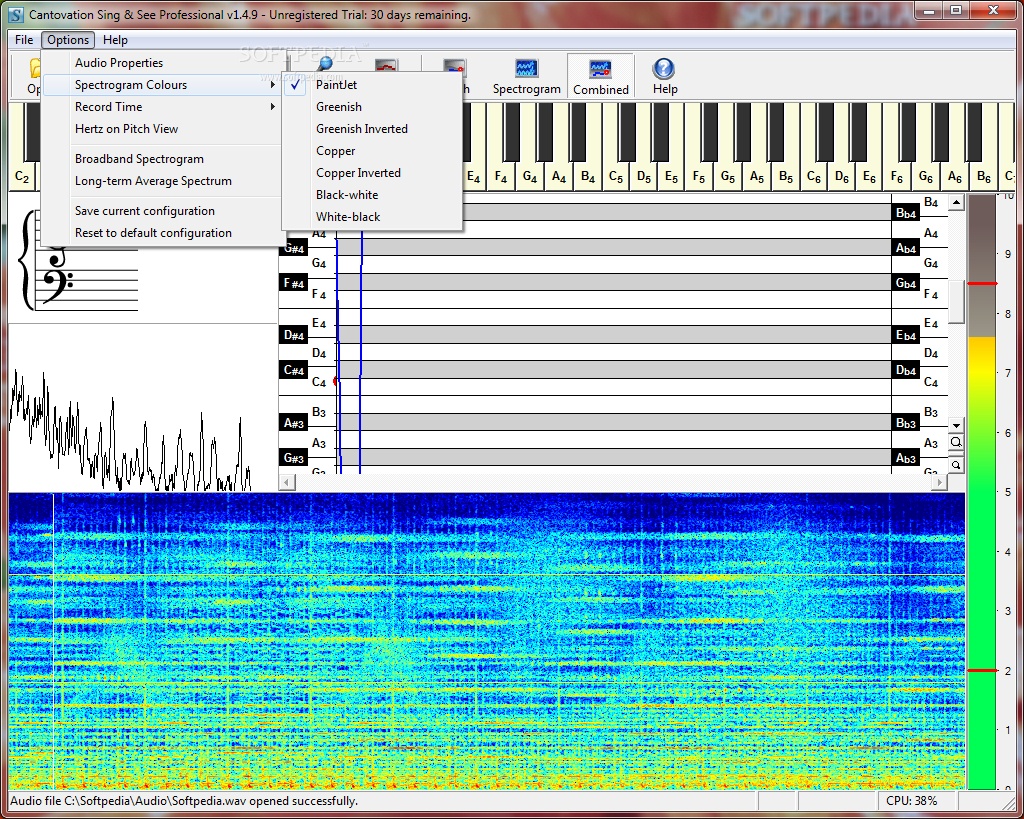Expand the Record Time submenu
The height and width of the screenshot is (819, 1024).
(163, 106)
